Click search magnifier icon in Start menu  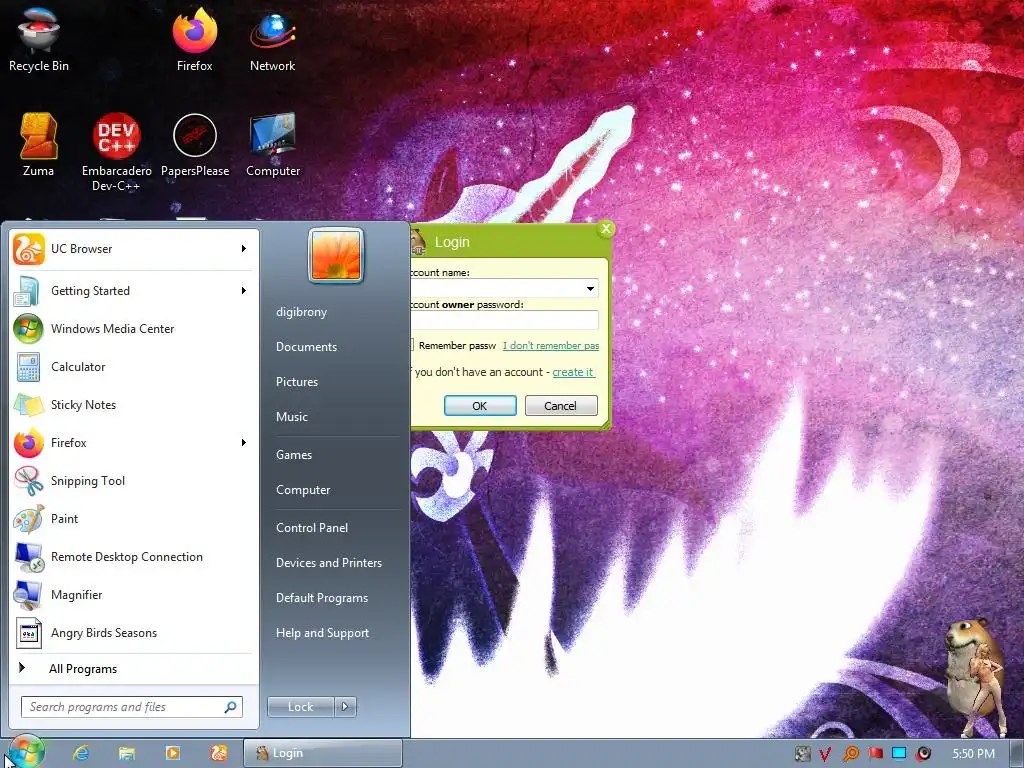231,707
